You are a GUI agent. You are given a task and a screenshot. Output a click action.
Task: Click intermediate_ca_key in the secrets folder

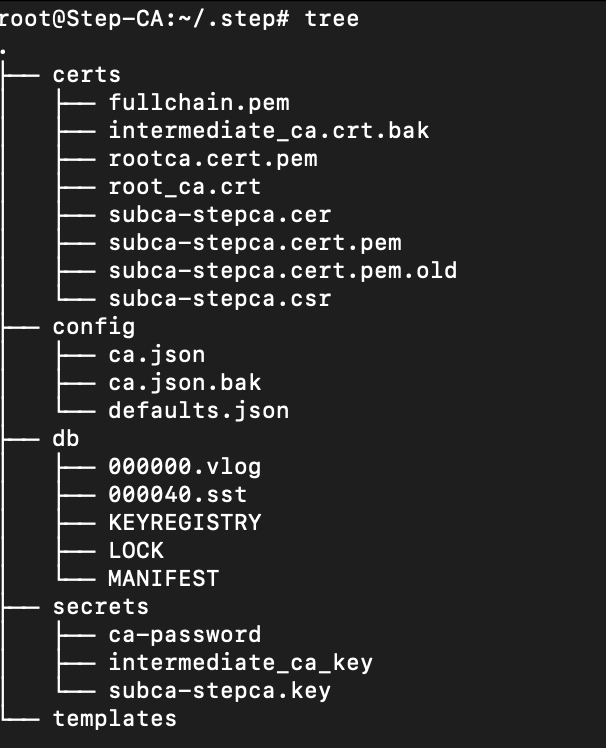pos(241,662)
